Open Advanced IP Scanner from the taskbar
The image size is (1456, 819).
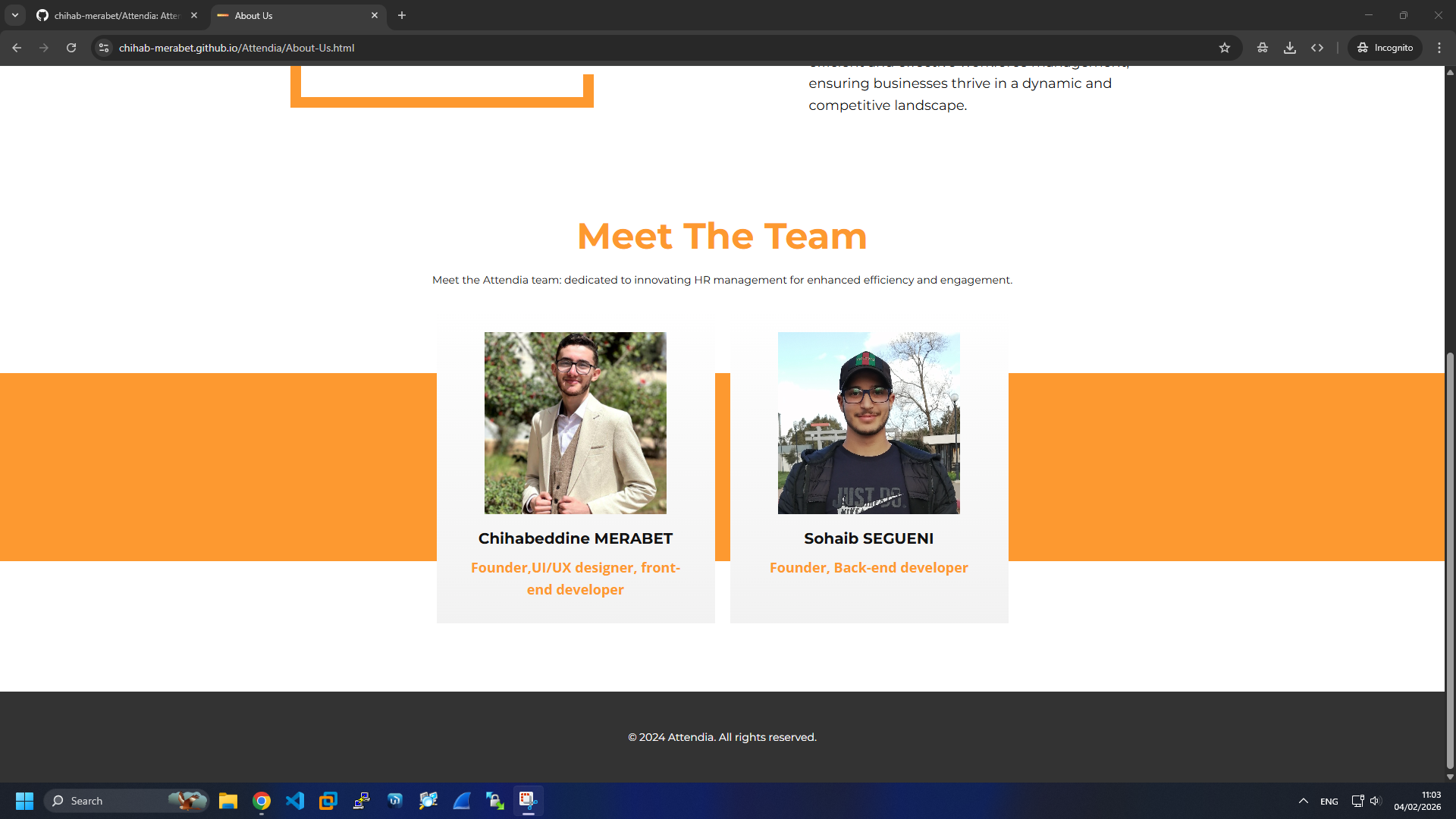[428, 801]
